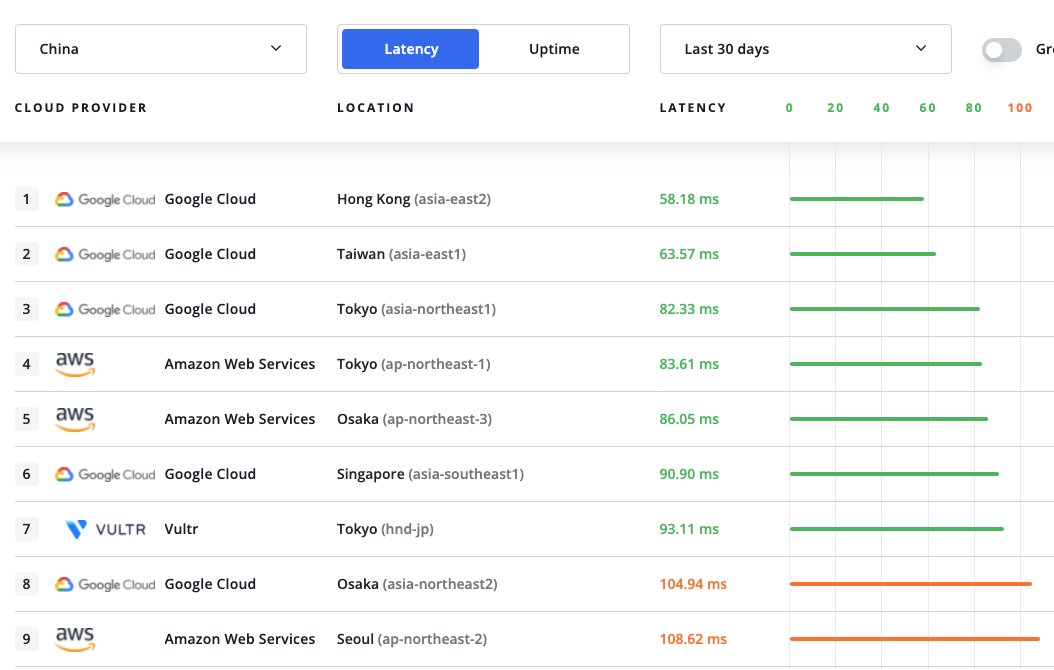Click the AWS logo in Tokyo ap-northeast-1 row
1054x670 pixels.
(75, 364)
